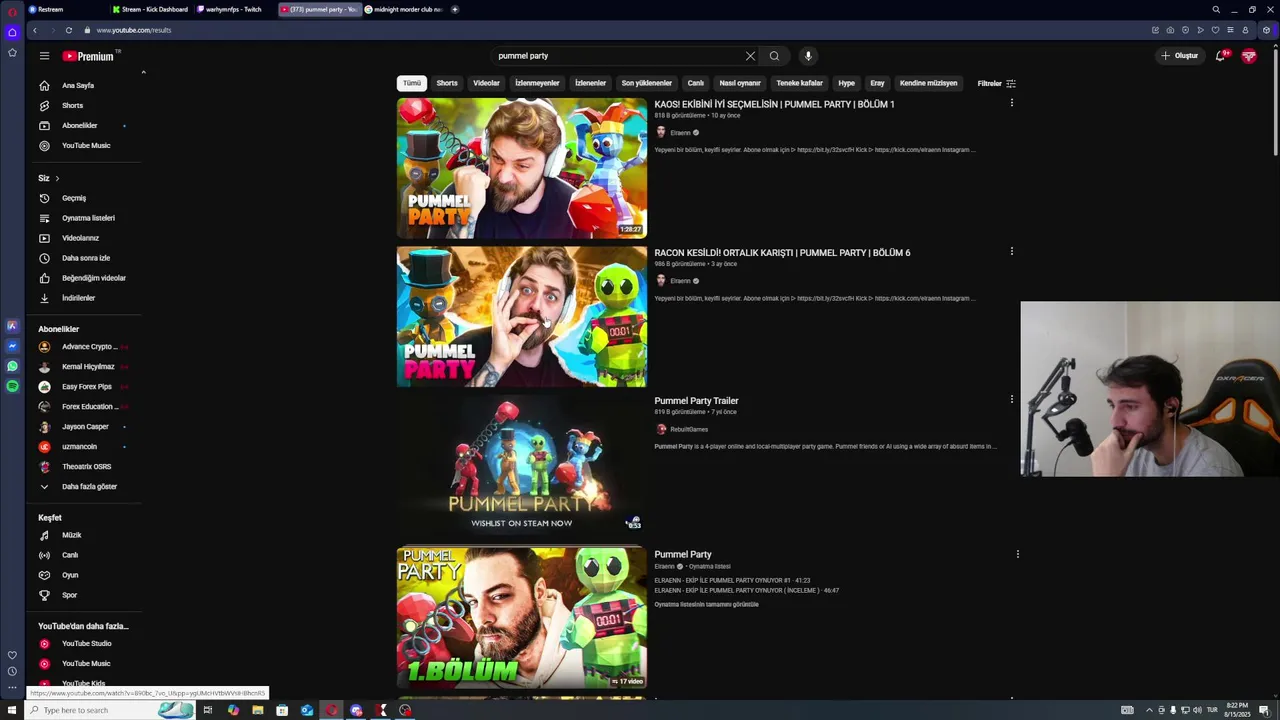Open more options for Pummel Party playlist
This screenshot has width=1280, height=720.
(1018, 554)
